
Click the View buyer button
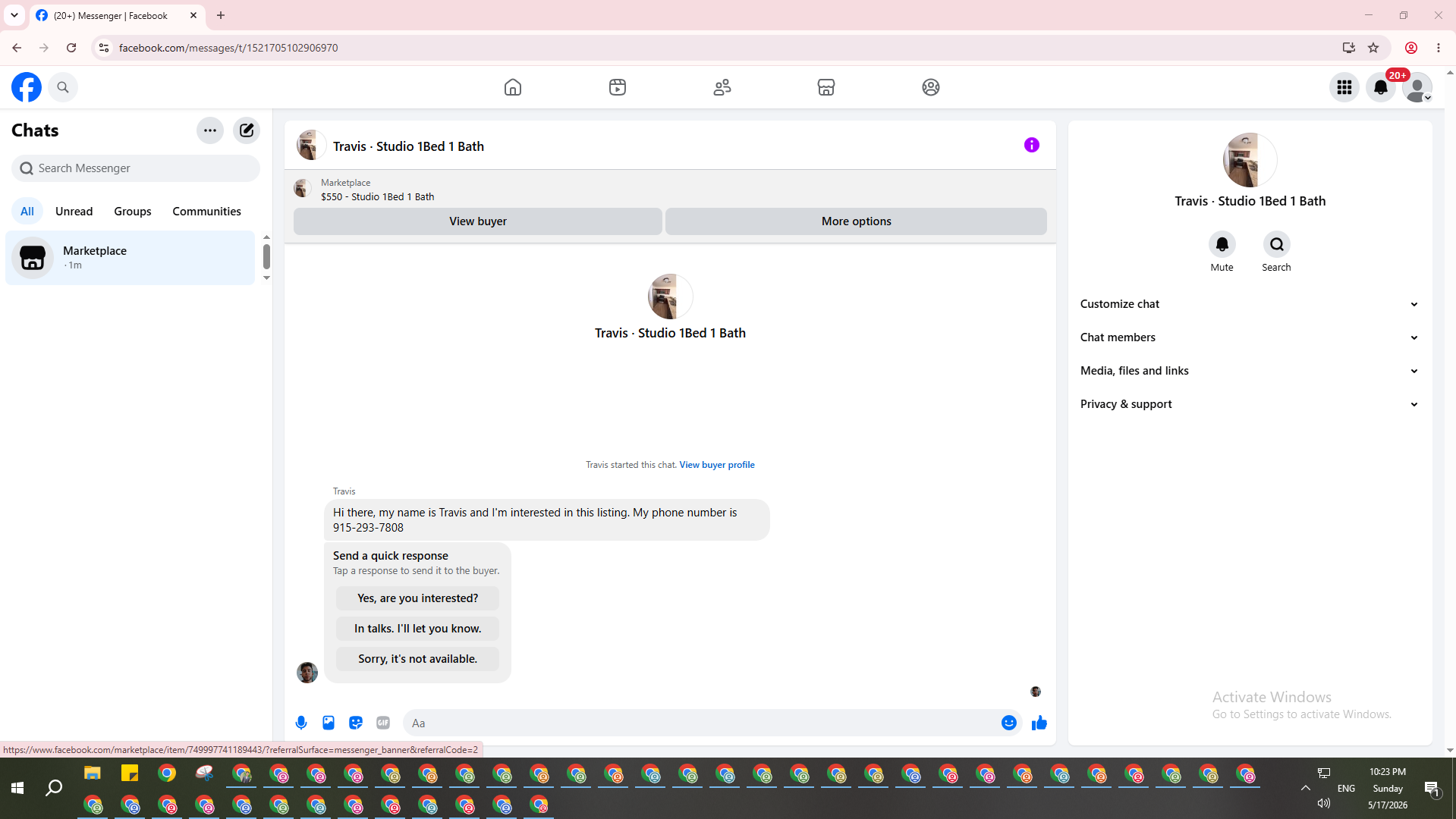[x=478, y=221]
